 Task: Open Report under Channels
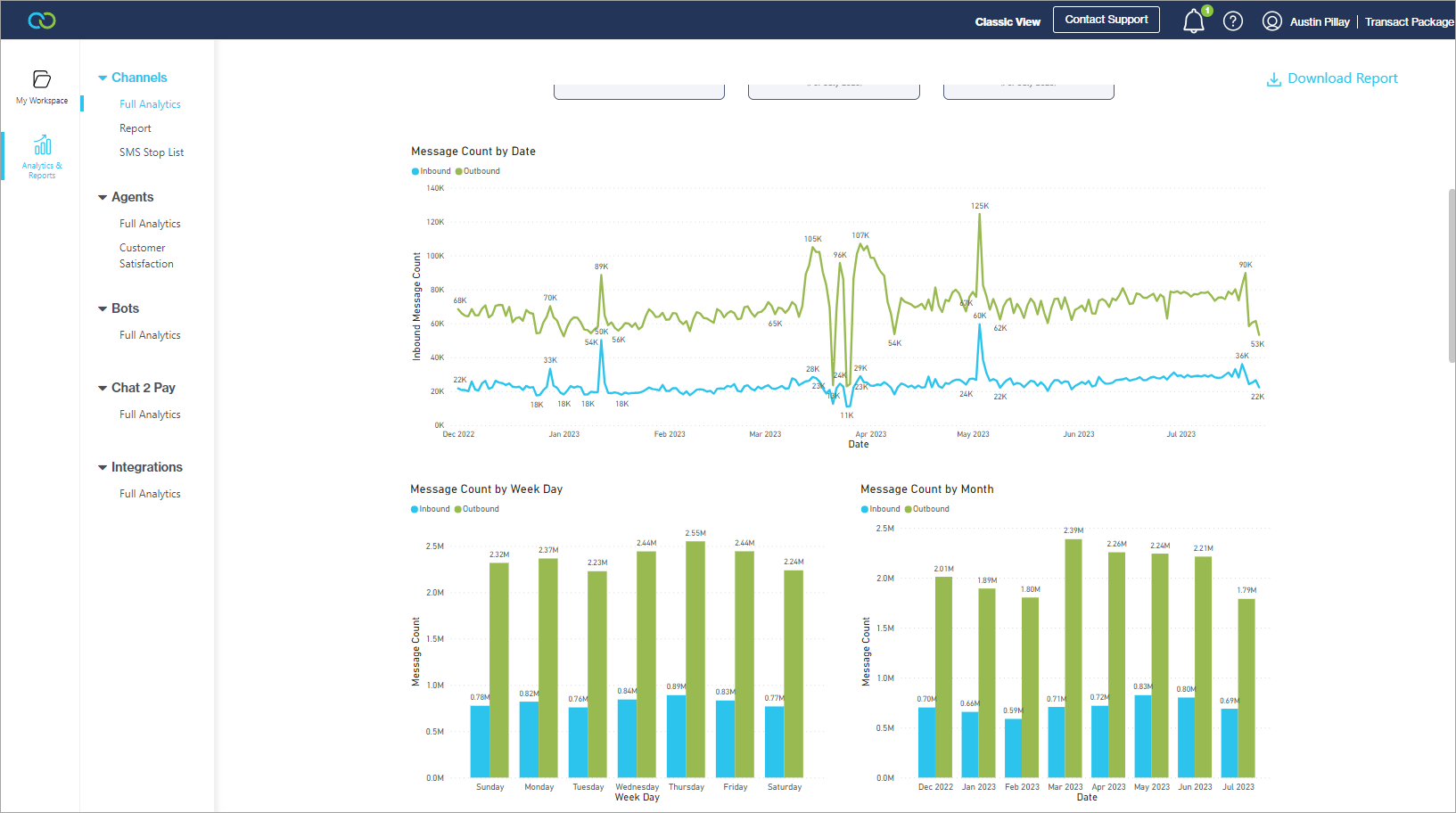point(136,128)
